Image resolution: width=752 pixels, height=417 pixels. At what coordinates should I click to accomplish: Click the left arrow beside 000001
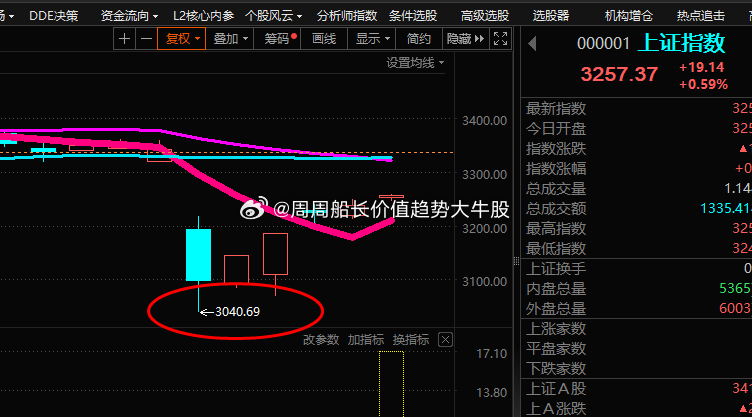pyautogui.click(x=532, y=44)
